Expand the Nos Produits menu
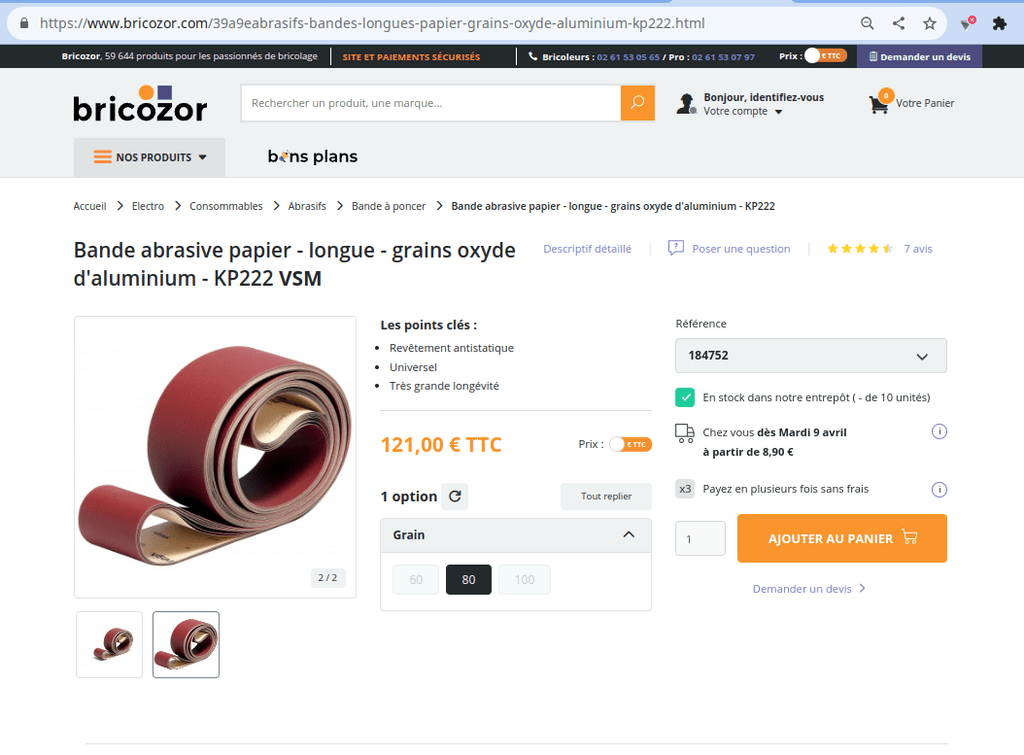 (150, 157)
